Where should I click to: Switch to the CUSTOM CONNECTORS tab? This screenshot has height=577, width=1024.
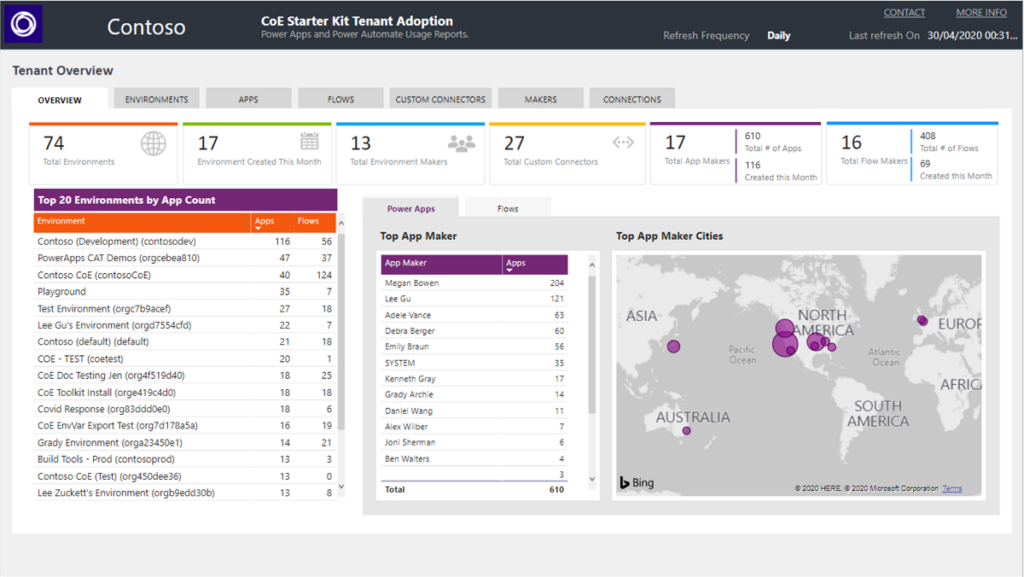[440, 97]
